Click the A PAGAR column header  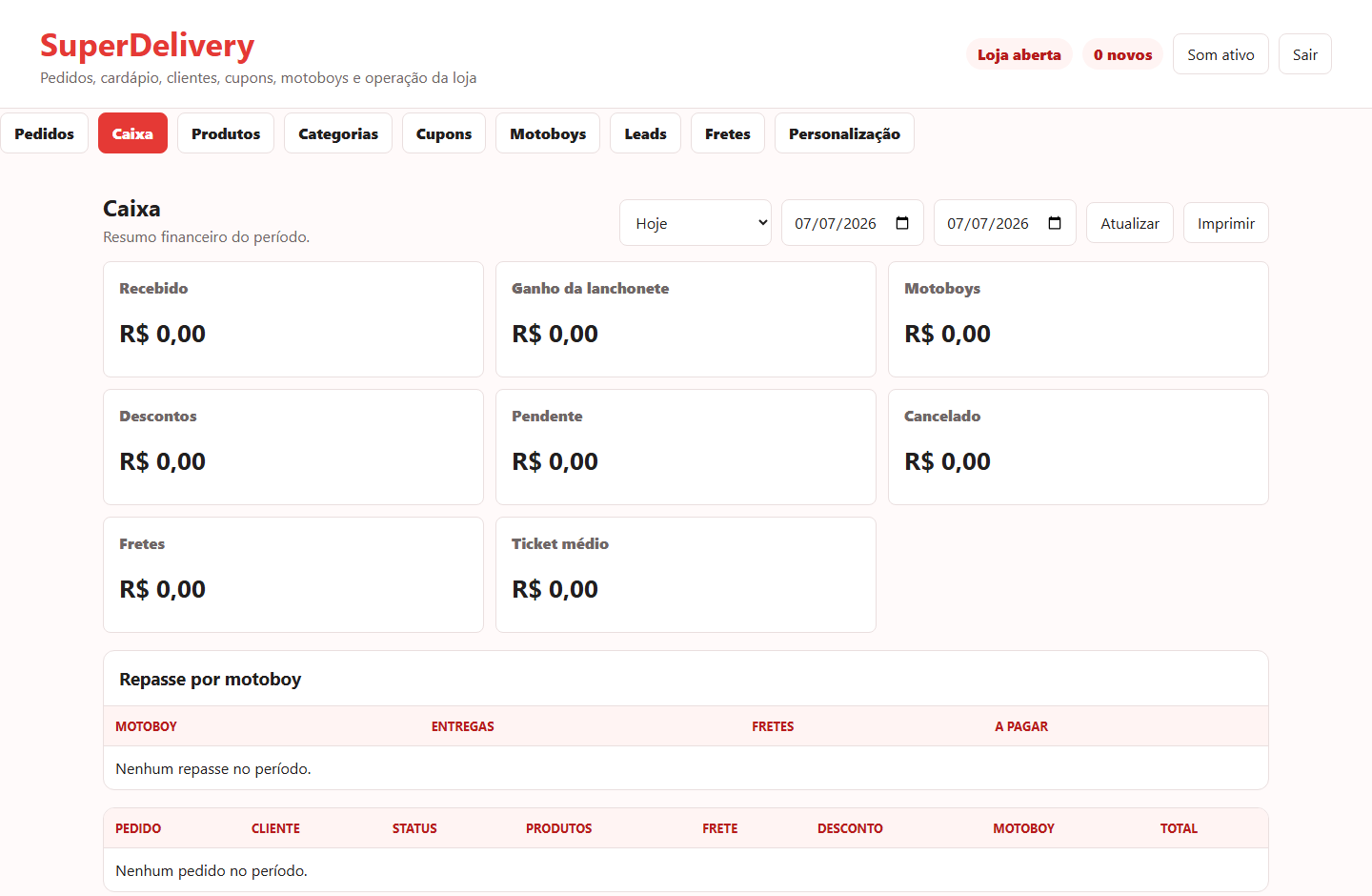(1021, 726)
